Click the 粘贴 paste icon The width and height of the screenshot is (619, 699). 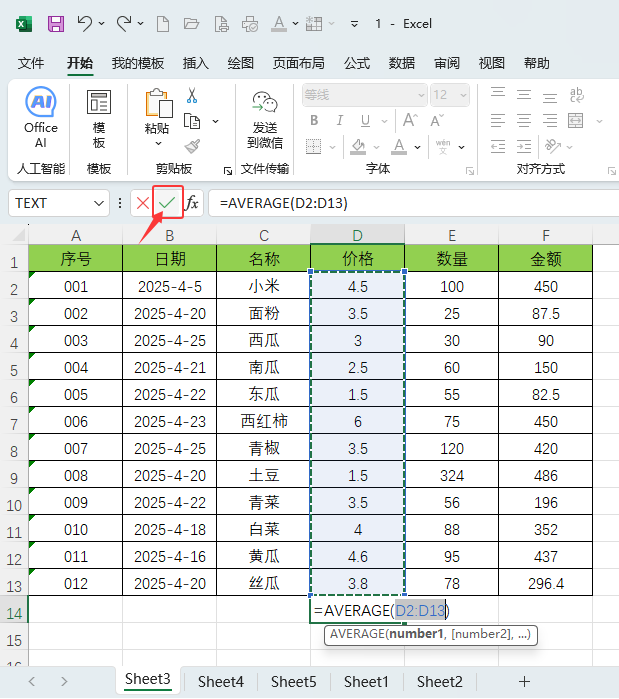click(x=158, y=103)
